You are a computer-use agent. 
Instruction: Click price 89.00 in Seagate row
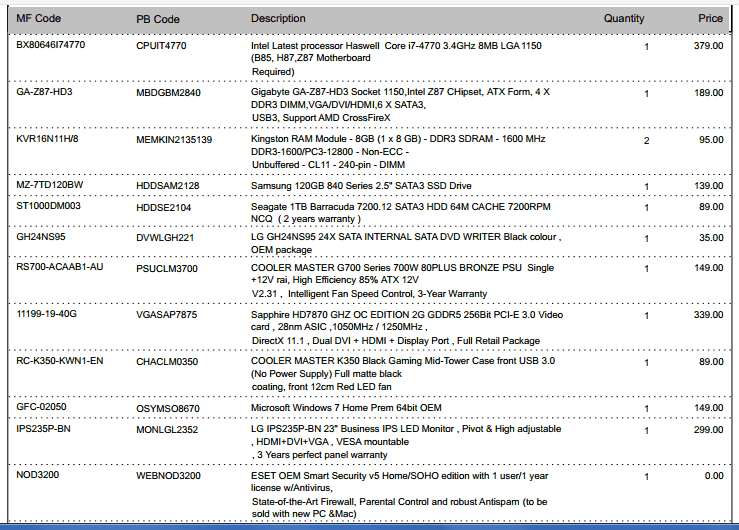click(711, 207)
